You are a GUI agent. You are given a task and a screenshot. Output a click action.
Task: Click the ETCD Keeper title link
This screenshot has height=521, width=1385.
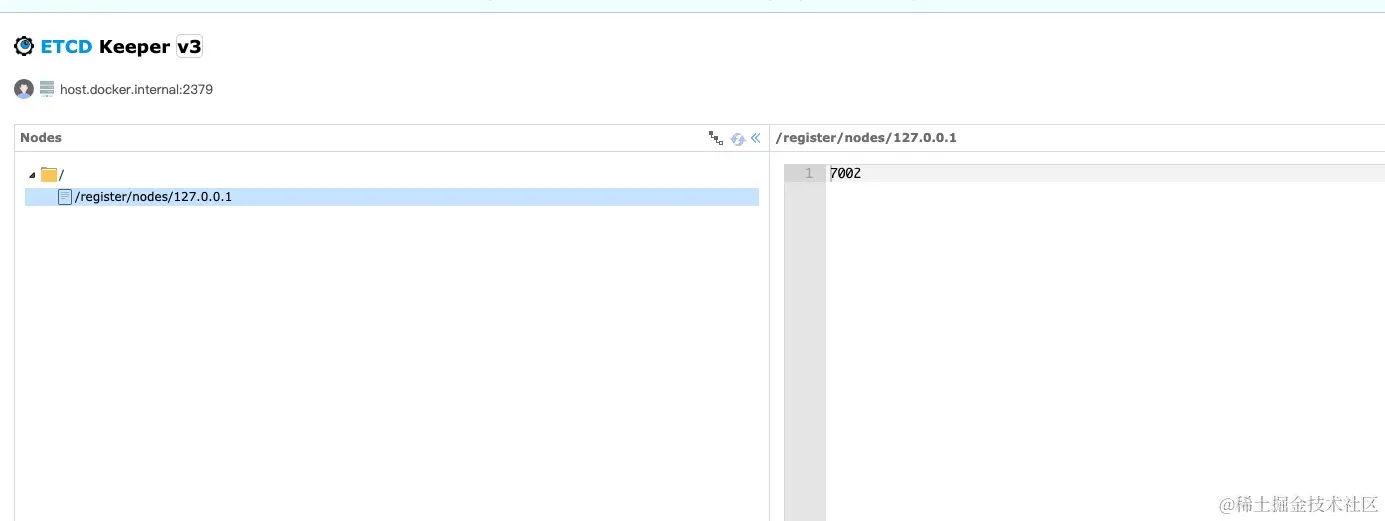coord(105,46)
